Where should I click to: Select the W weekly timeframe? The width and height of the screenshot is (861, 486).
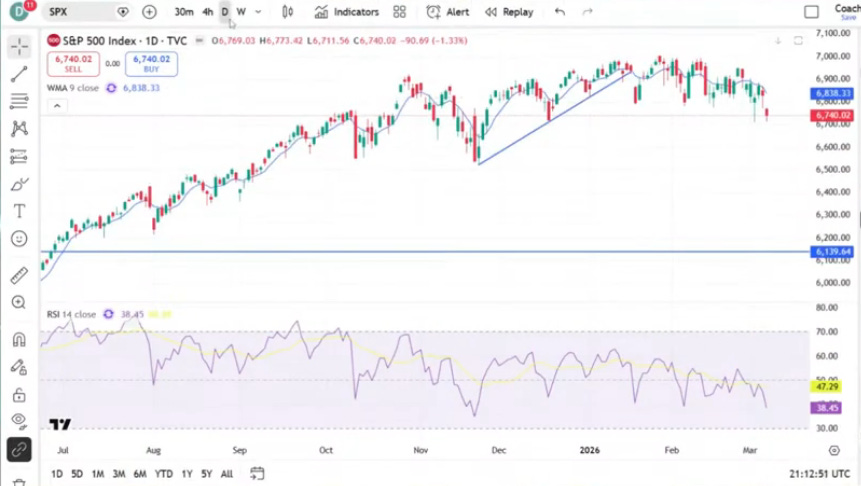pos(241,12)
